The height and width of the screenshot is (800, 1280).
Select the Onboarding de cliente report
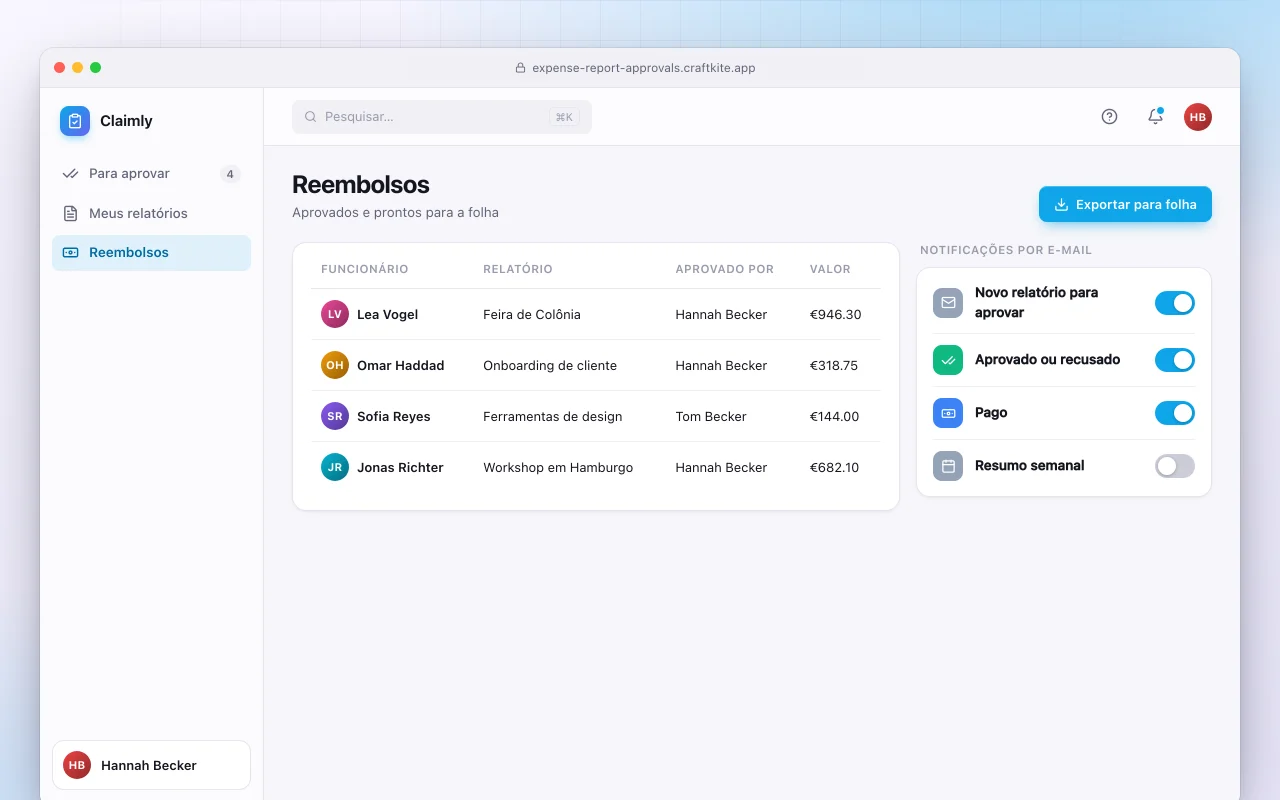pos(550,365)
